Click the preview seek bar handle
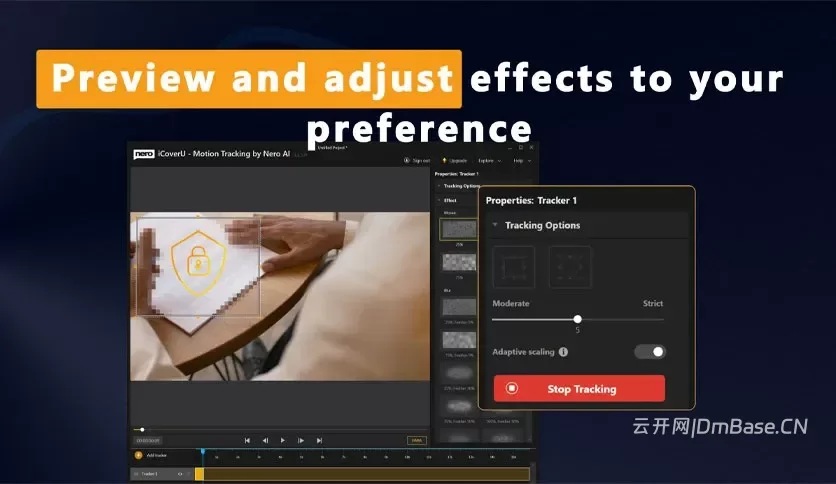 (142, 430)
